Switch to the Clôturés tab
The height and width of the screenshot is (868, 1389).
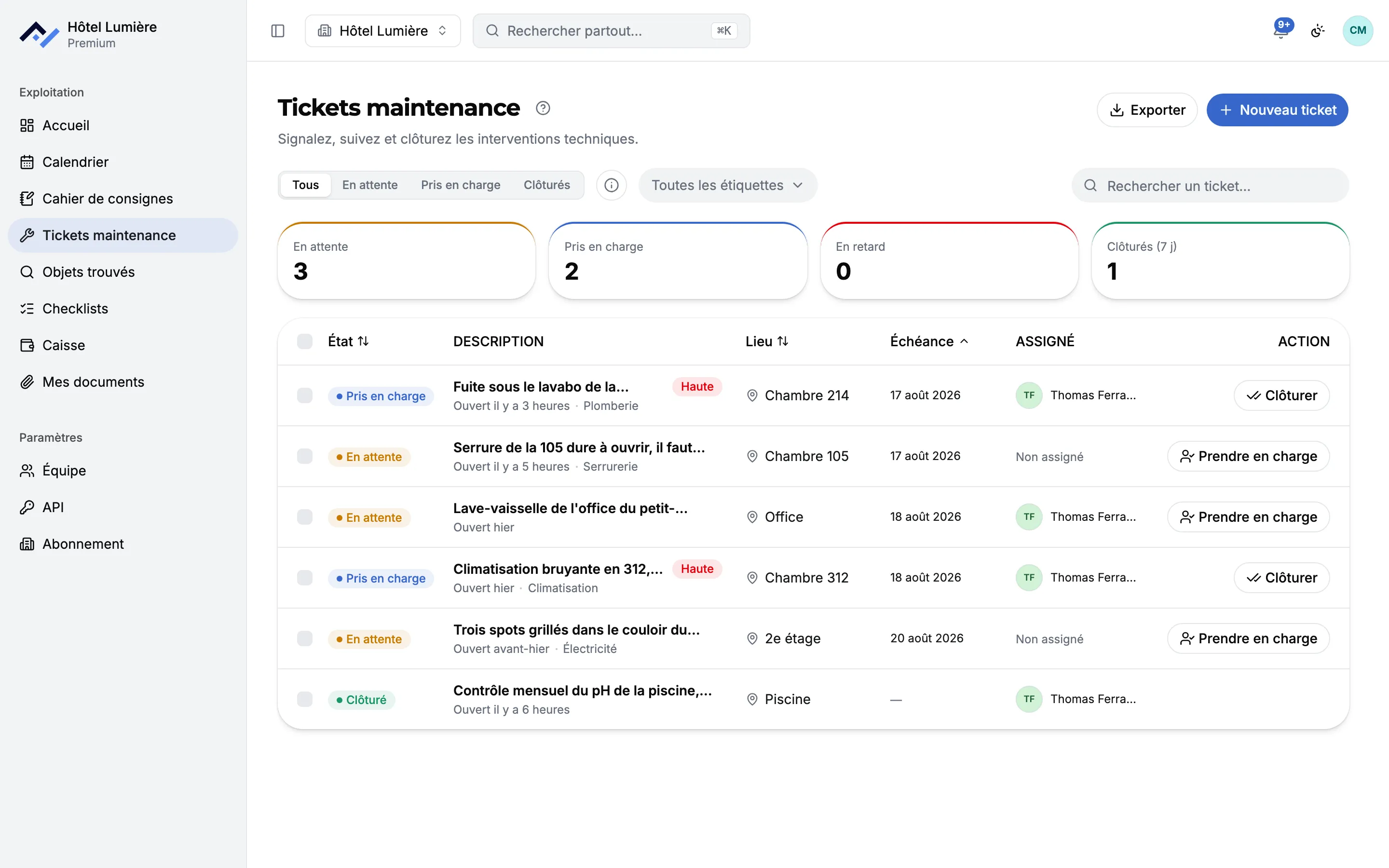[x=546, y=185]
